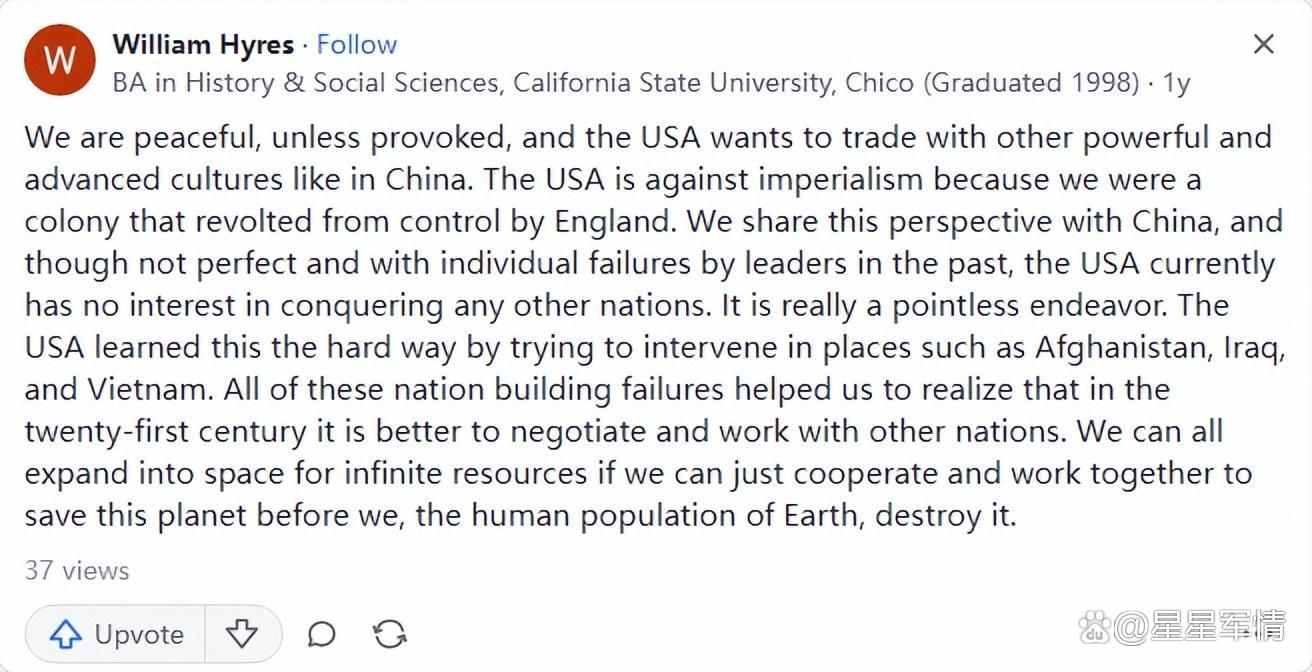Image resolution: width=1312 pixels, height=672 pixels.
Task: Click the paw logo in the watermark
Action: coord(1094,628)
